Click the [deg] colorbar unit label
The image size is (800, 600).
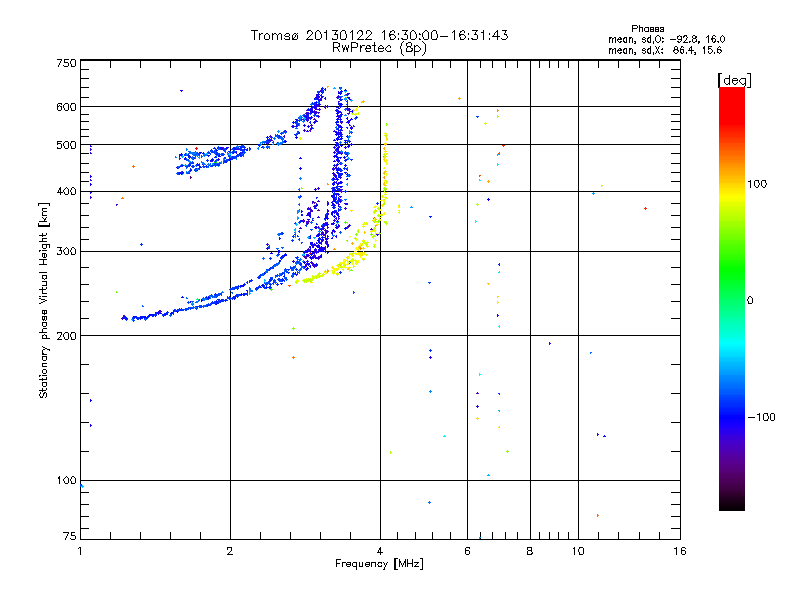pos(734,80)
